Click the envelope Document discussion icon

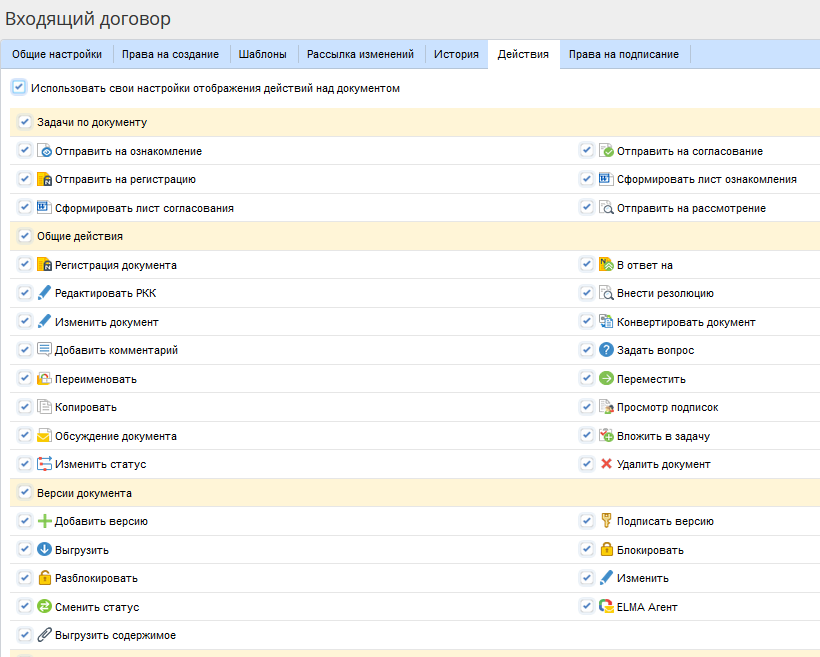coord(44,436)
